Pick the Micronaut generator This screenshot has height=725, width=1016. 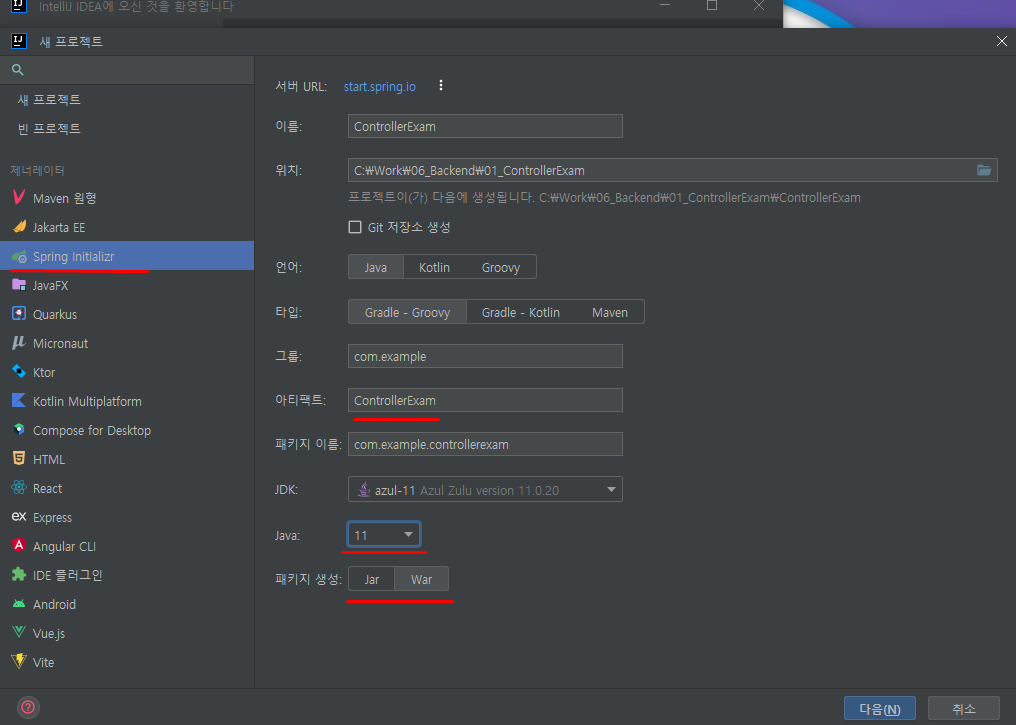(x=127, y=343)
